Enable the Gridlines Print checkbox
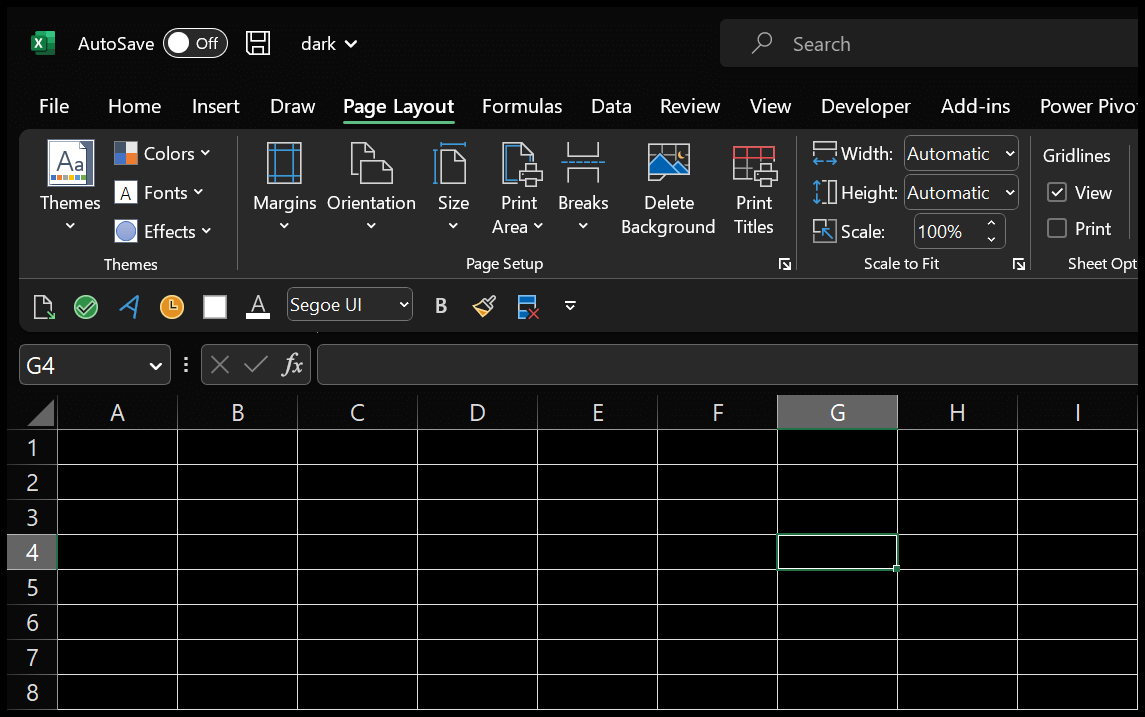Screen dimensions: 1145x717 coord(1057,229)
